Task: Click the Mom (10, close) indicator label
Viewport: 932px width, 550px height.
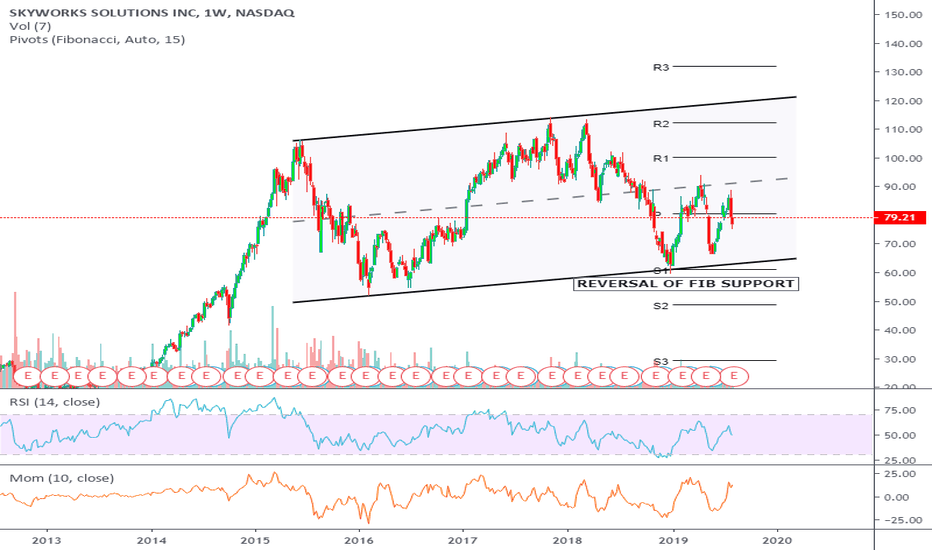Action: pyautogui.click(x=62, y=478)
